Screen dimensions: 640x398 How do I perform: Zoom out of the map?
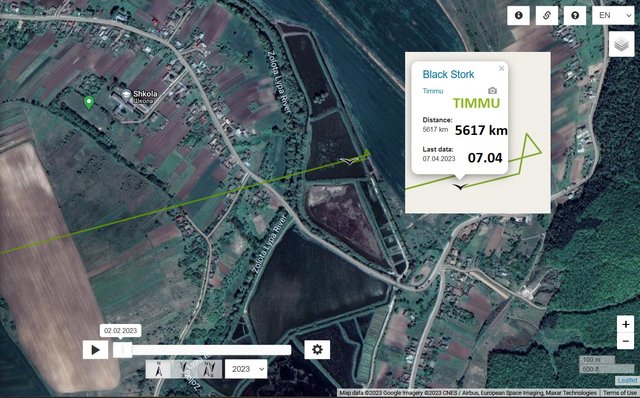625,341
